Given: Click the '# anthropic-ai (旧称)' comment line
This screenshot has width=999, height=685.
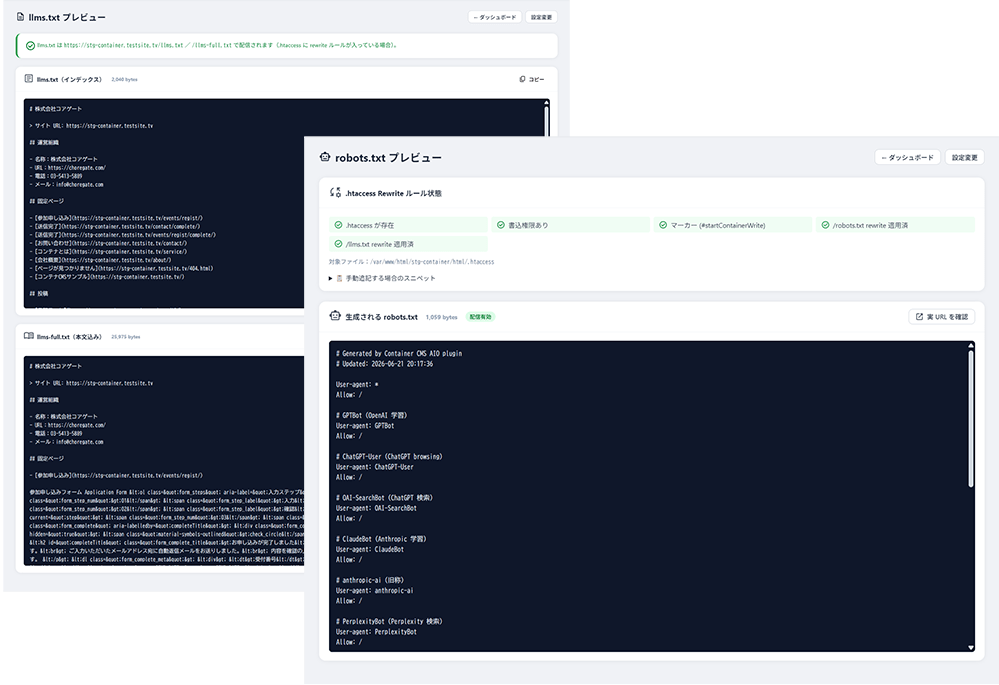Looking at the screenshot, I should 370,580.
